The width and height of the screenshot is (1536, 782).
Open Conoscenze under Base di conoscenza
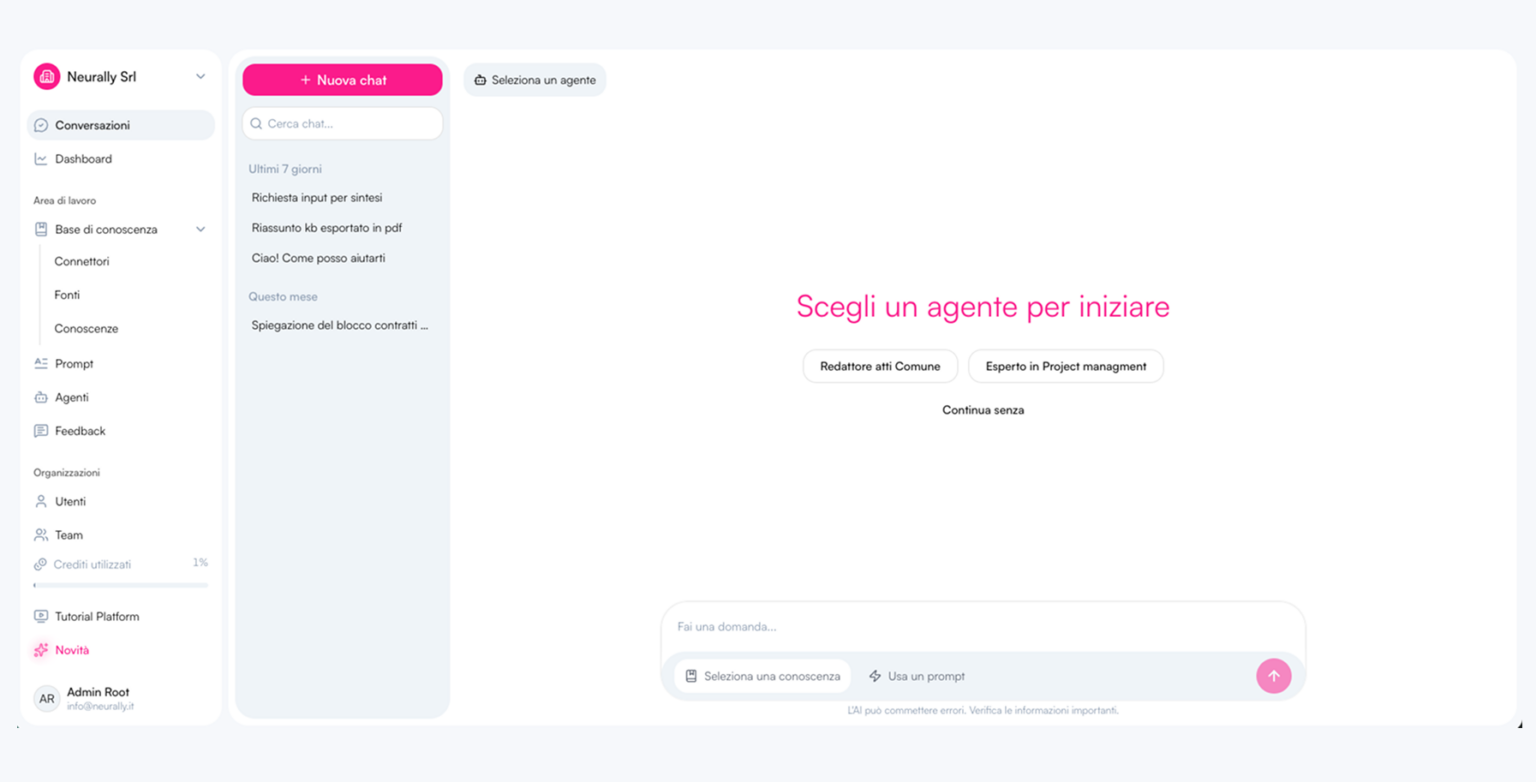tap(86, 329)
